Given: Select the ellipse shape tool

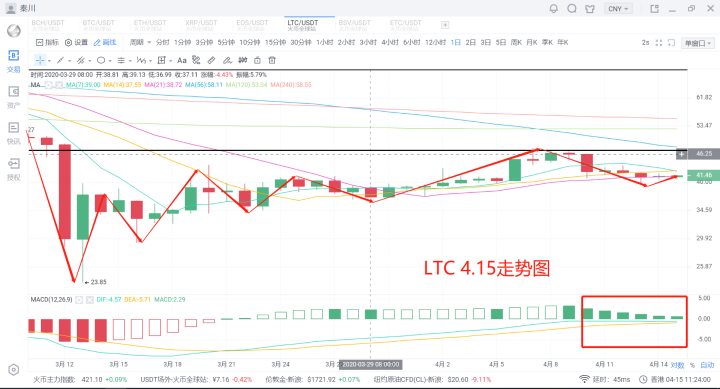Looking at the screenshot, I should (x=101, y=60).
